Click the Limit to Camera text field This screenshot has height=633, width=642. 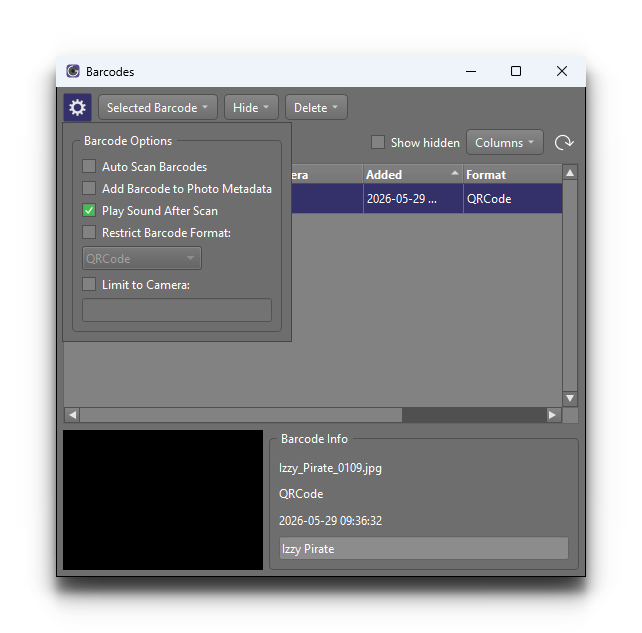tap(177, 310)
